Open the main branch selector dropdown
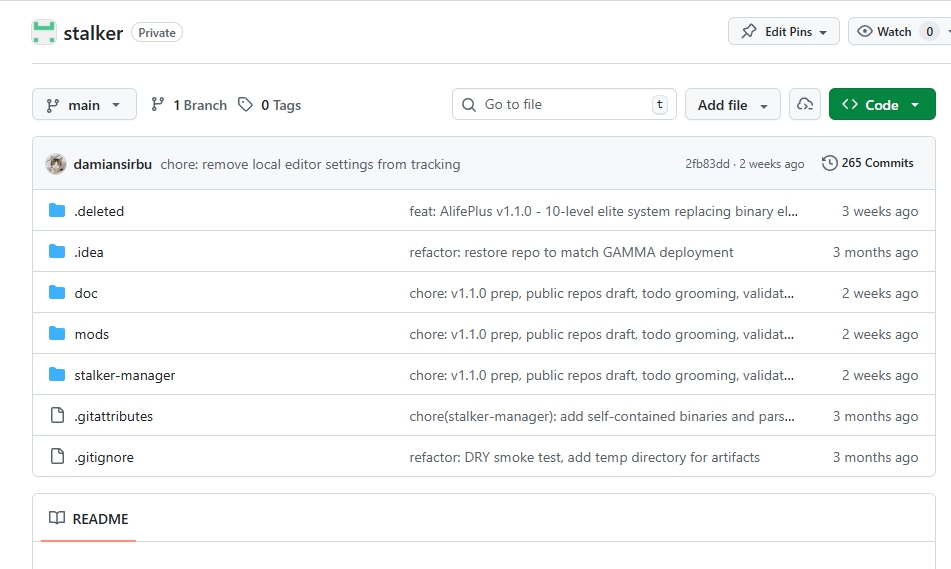The image size is (951, 569). click(84, 105)
